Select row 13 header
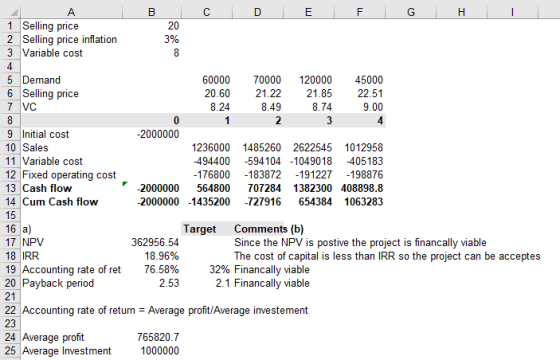The width and height of the screenshot is (560, 360). (x=10, y=188)
